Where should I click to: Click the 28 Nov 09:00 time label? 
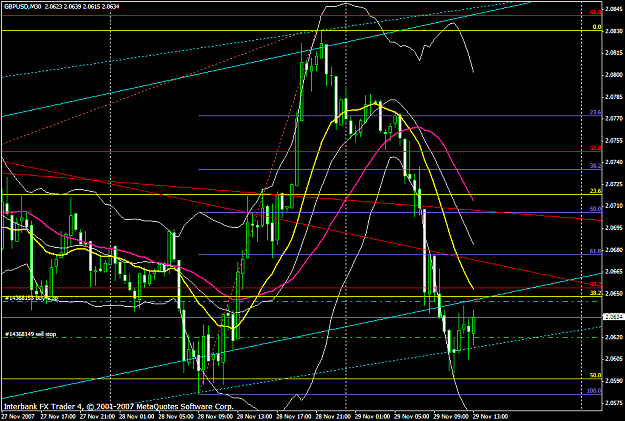pos(214,417)
